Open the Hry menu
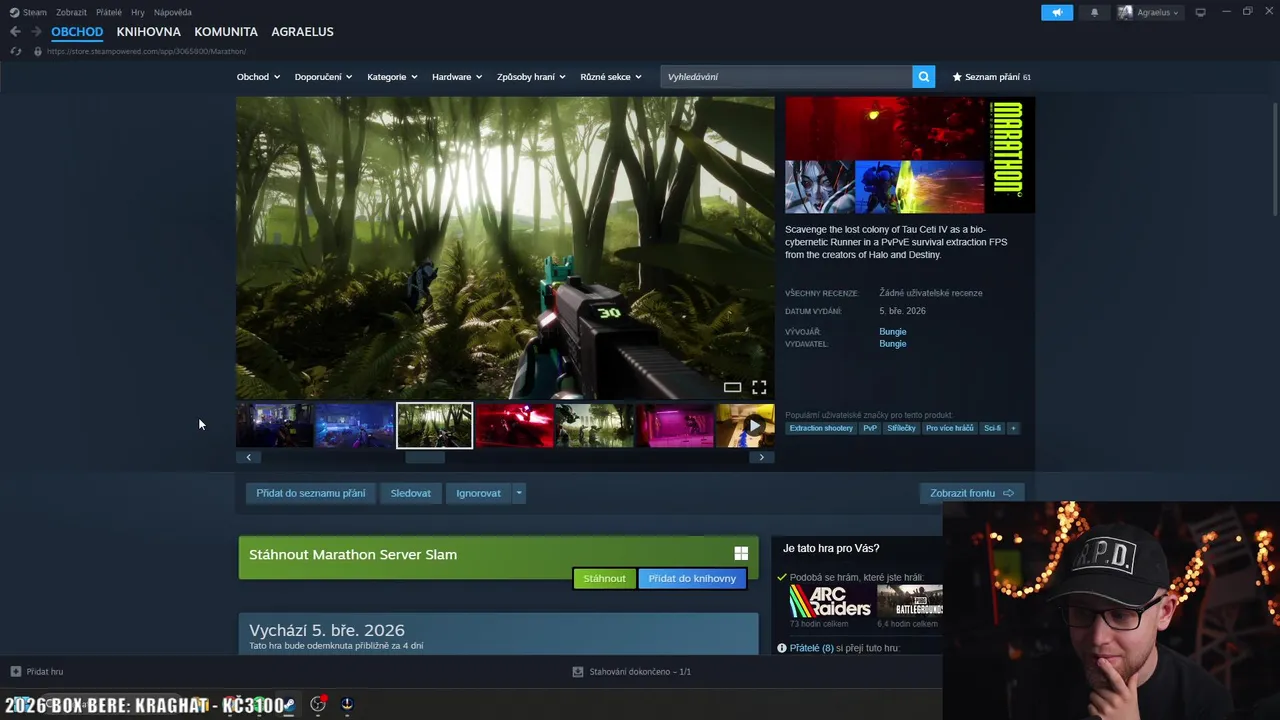Screen dimensions: 1280x720 pyautogui.click(x=138, y=13)
